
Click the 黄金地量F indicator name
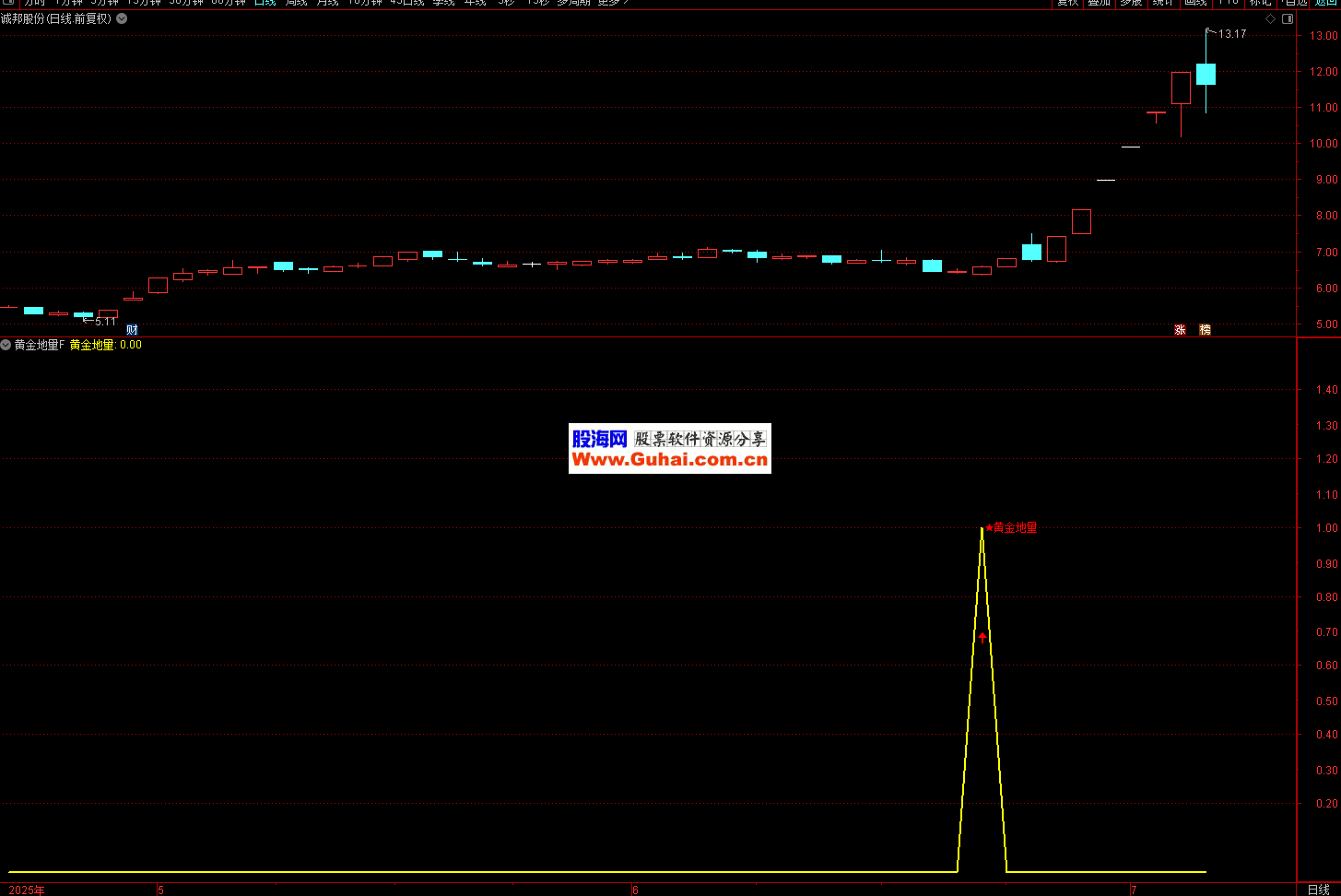[40, 345]
